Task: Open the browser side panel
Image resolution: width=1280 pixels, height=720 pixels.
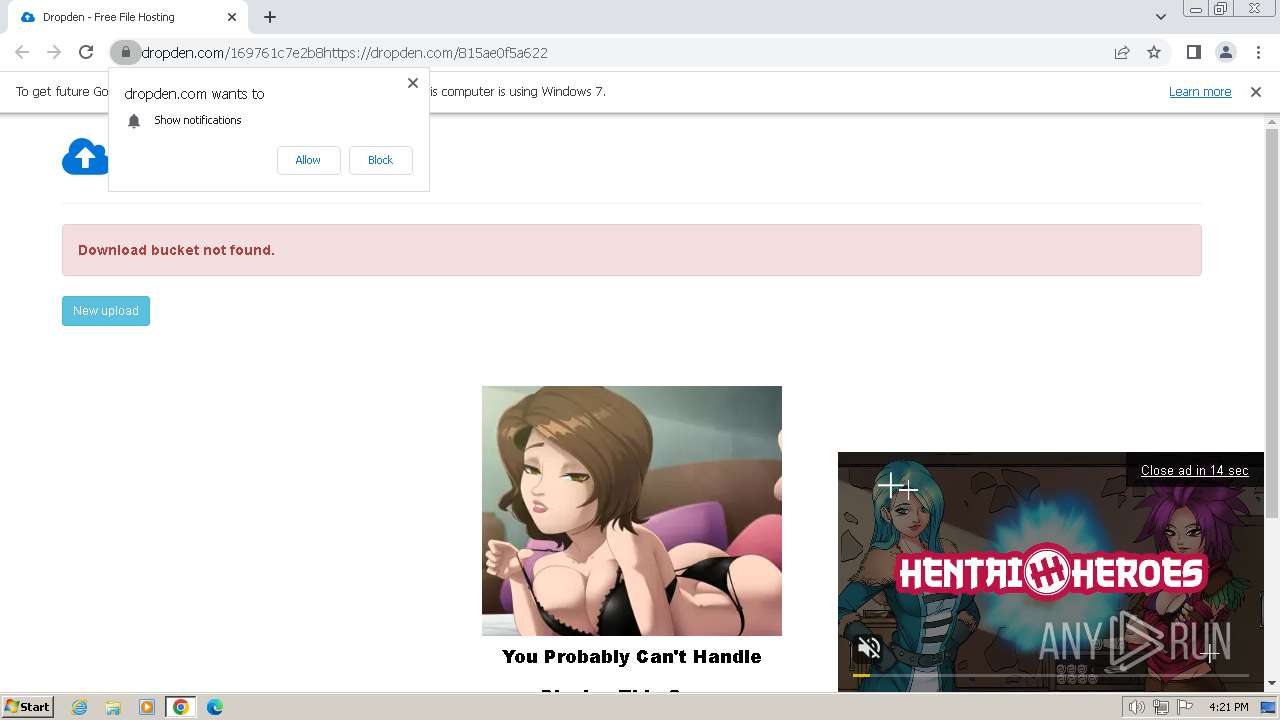Action: 1193,53
